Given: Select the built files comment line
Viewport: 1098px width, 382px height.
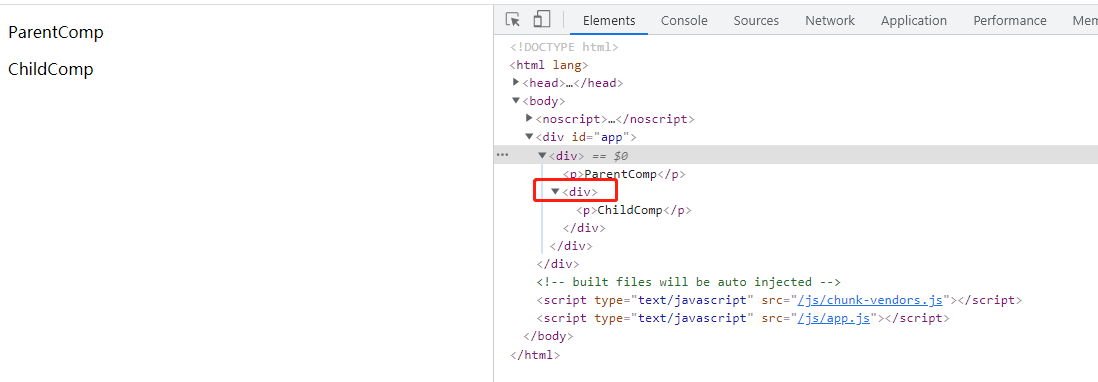Looking at the screenshot, I should click(688, 282).
